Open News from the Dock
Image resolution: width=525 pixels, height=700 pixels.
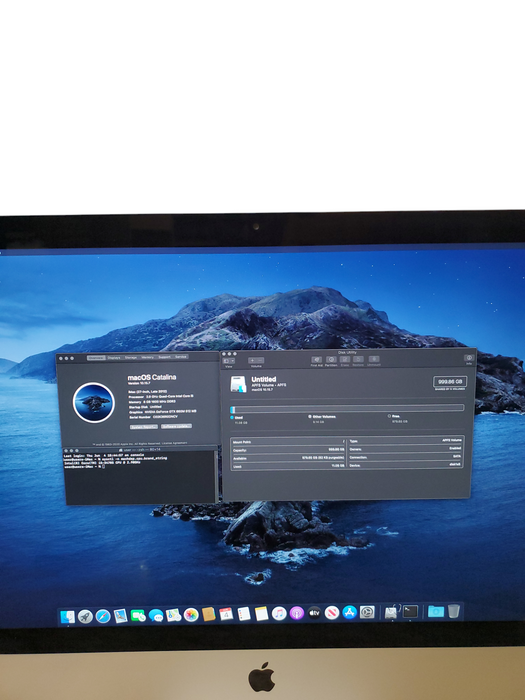[332, 612]
